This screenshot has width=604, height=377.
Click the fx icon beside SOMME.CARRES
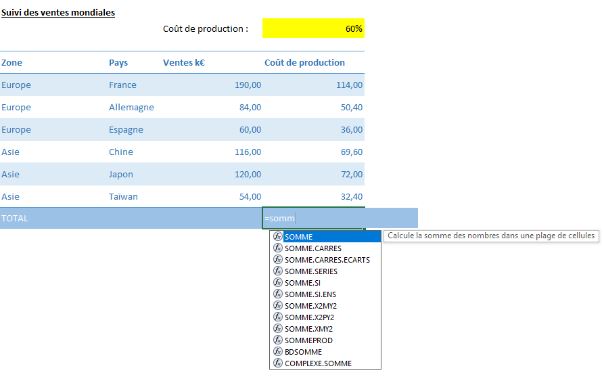pyautogui.click(x=278, y=248)
